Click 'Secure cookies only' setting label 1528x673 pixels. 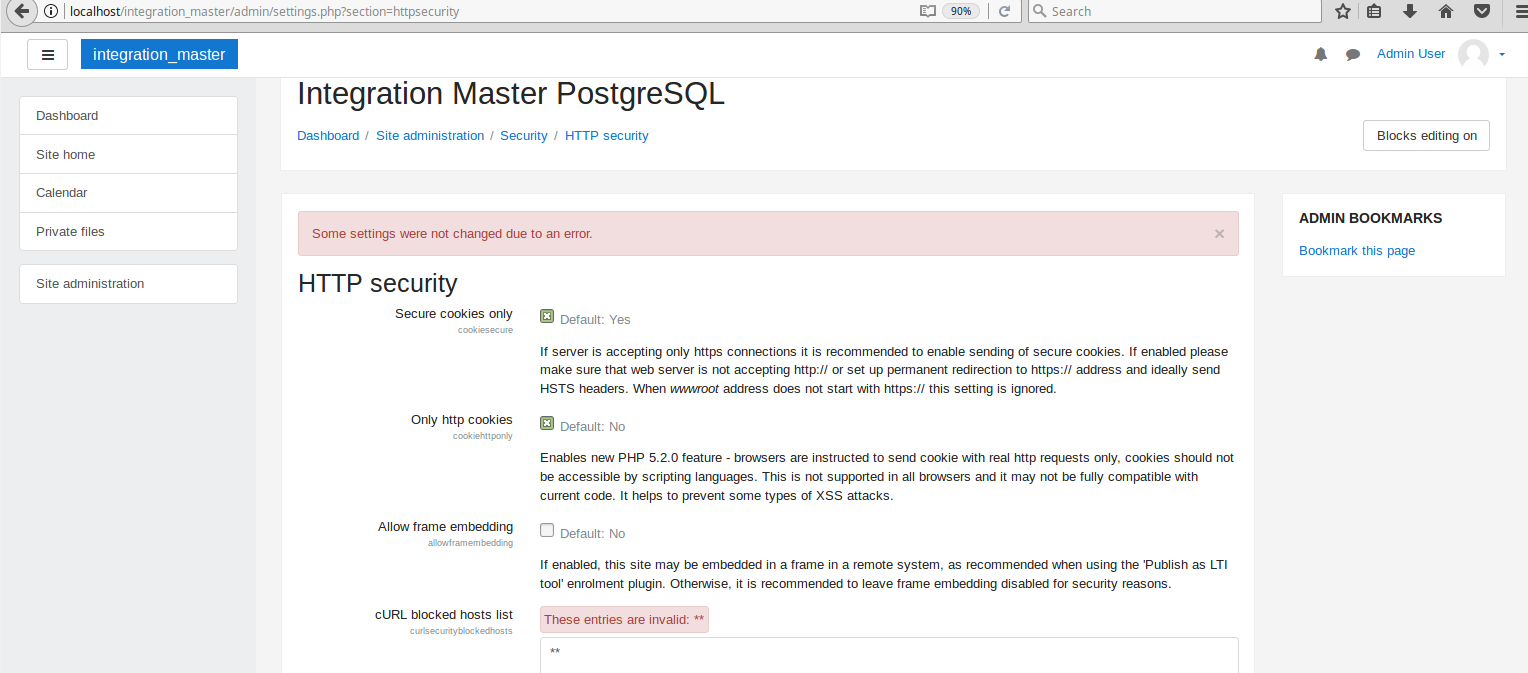point(454,314)
